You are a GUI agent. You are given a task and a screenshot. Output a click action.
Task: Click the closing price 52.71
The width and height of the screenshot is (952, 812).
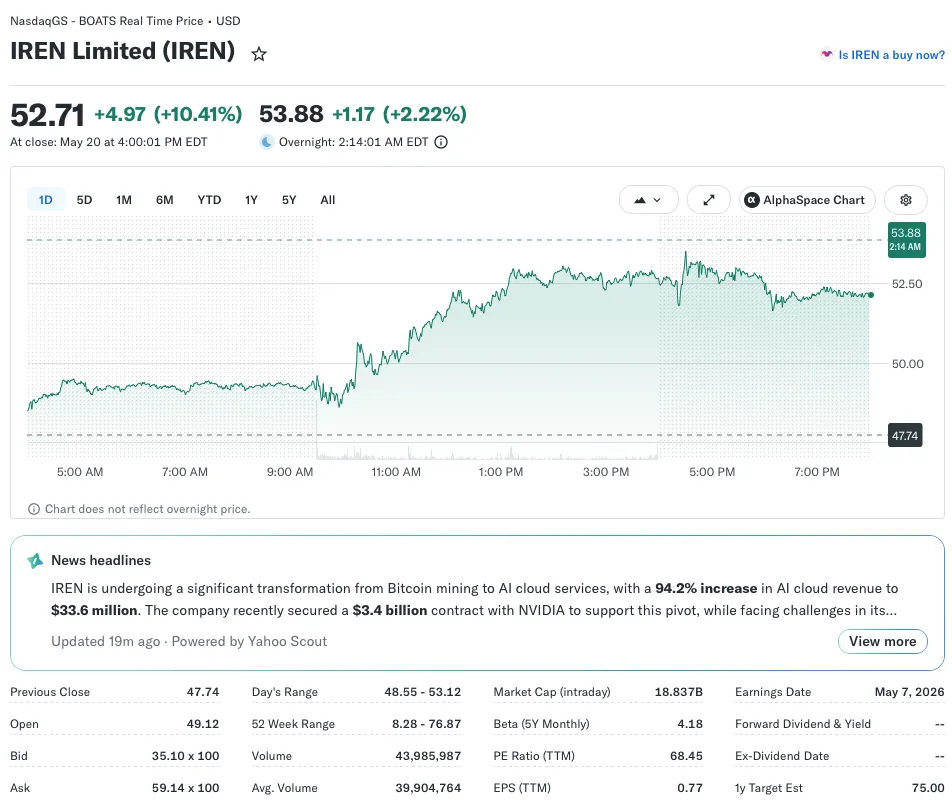tap(47, 115)
